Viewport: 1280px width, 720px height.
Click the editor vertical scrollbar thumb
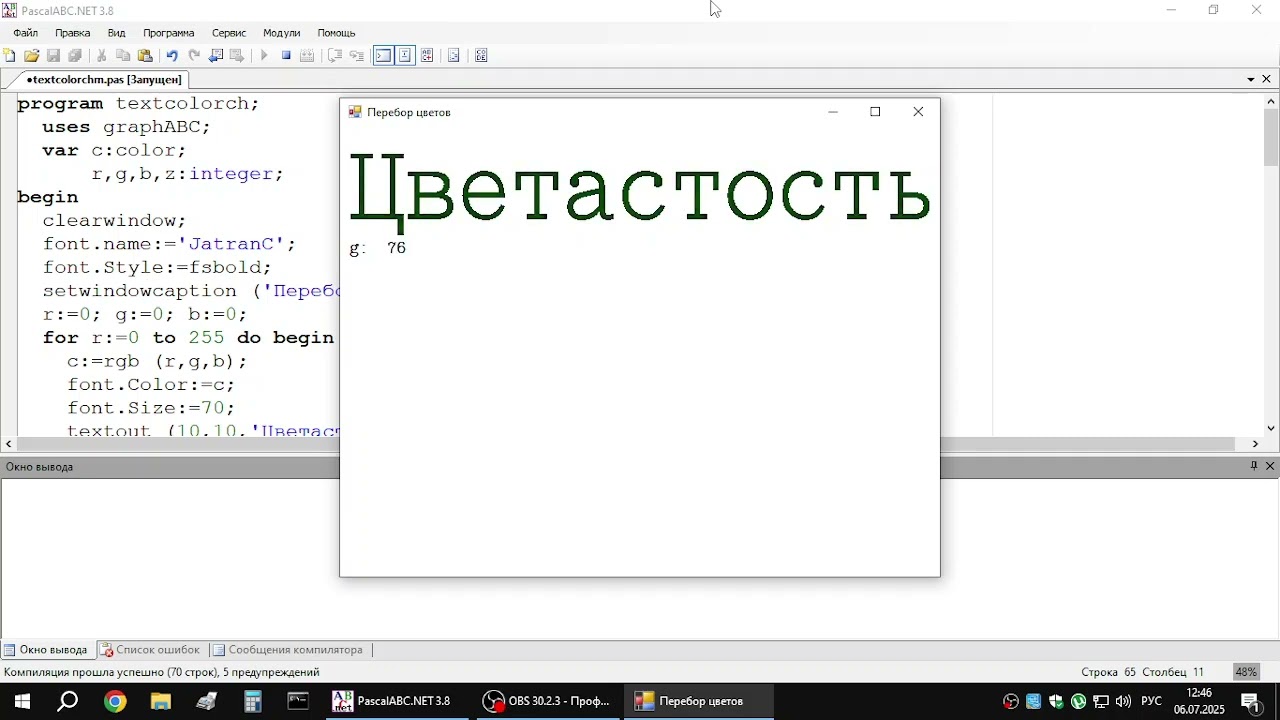[x=1271, y=138]
